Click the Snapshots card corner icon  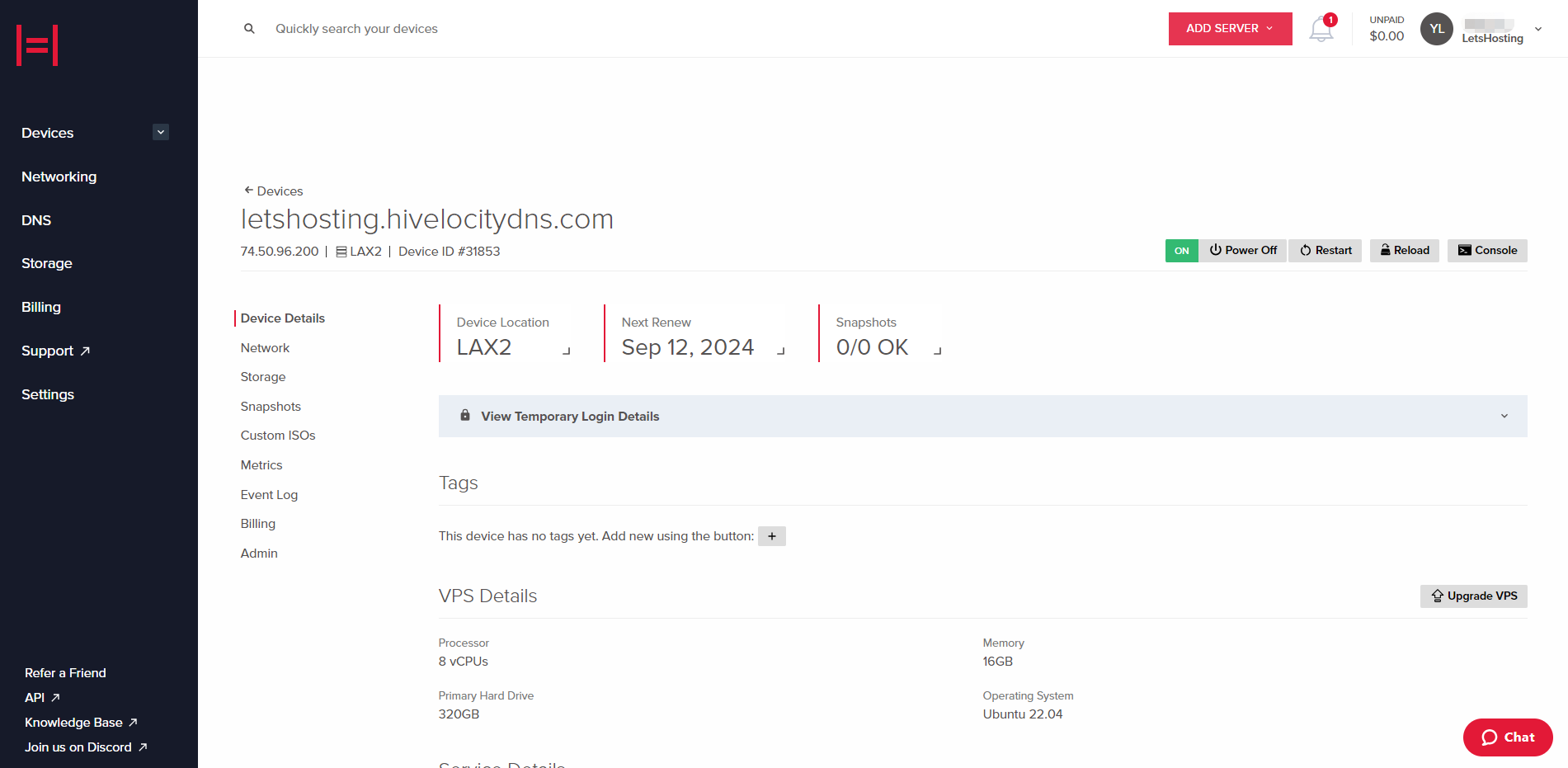point(938,351)
